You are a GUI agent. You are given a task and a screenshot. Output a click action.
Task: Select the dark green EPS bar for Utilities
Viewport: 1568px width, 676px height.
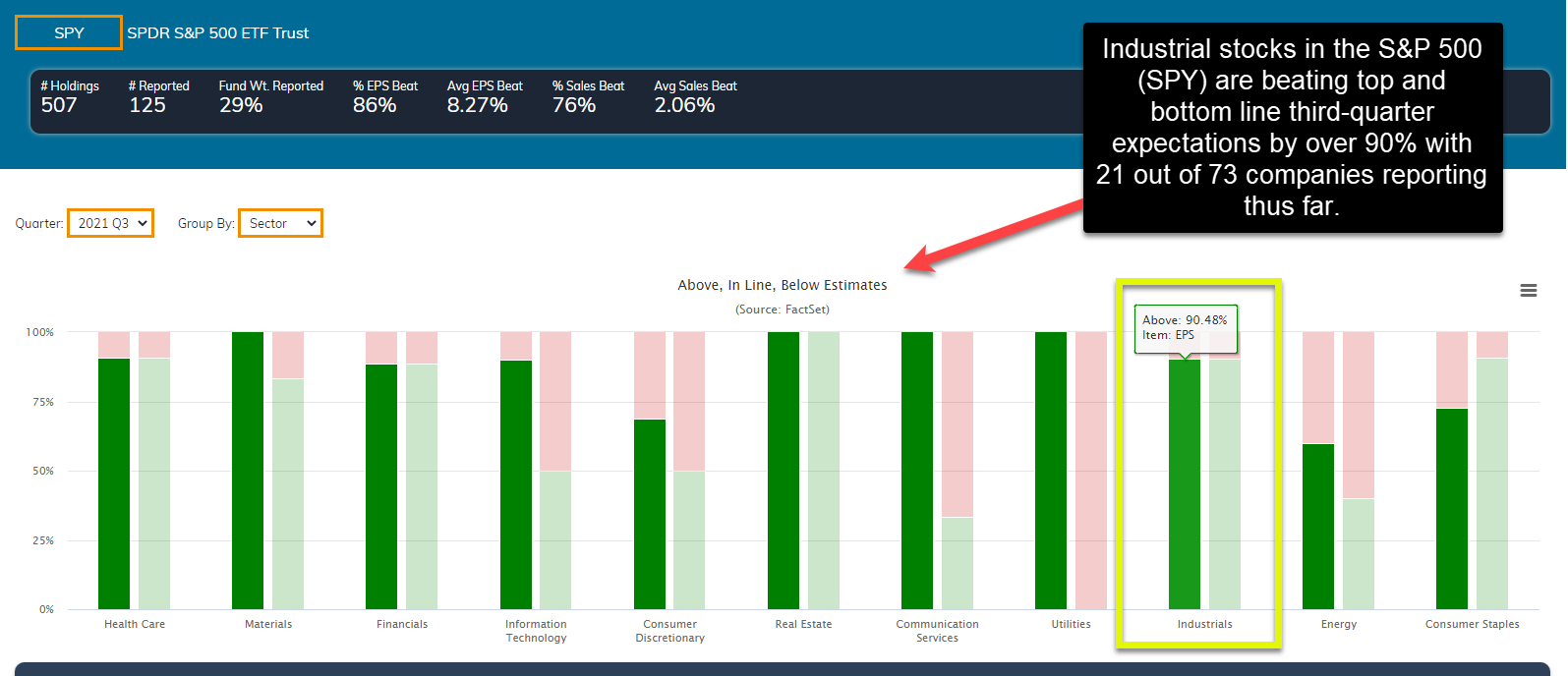pos(1051,471)
